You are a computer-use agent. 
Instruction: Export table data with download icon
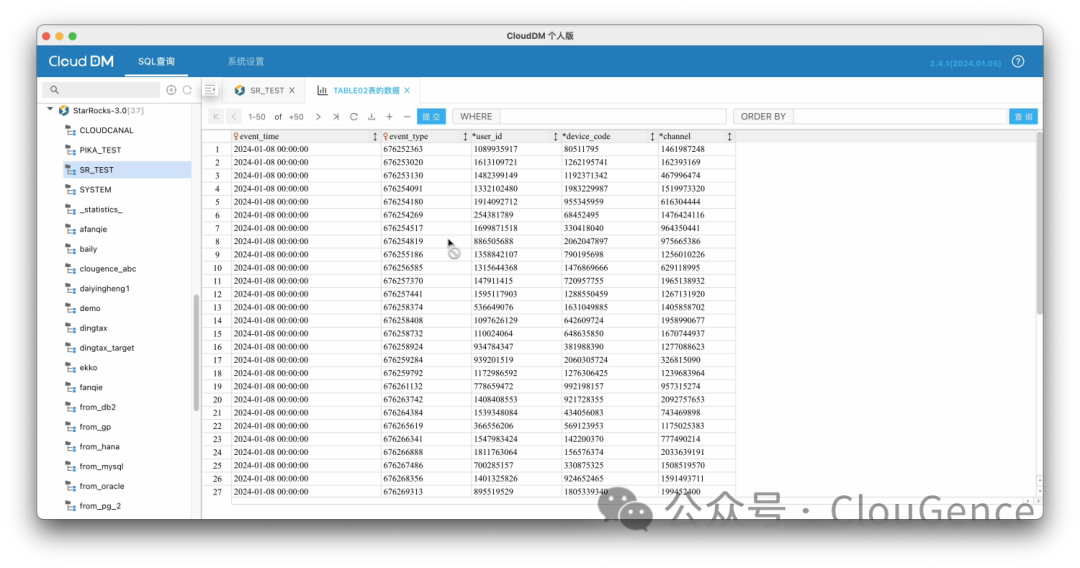point(371,116)
